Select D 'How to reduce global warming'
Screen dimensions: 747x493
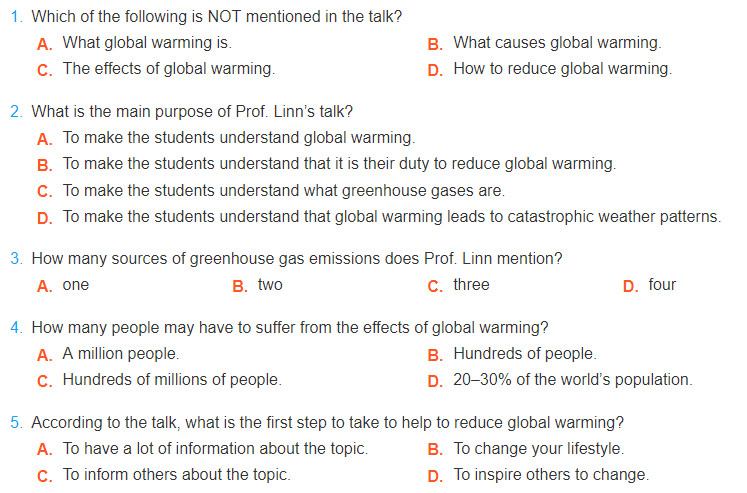562,69
